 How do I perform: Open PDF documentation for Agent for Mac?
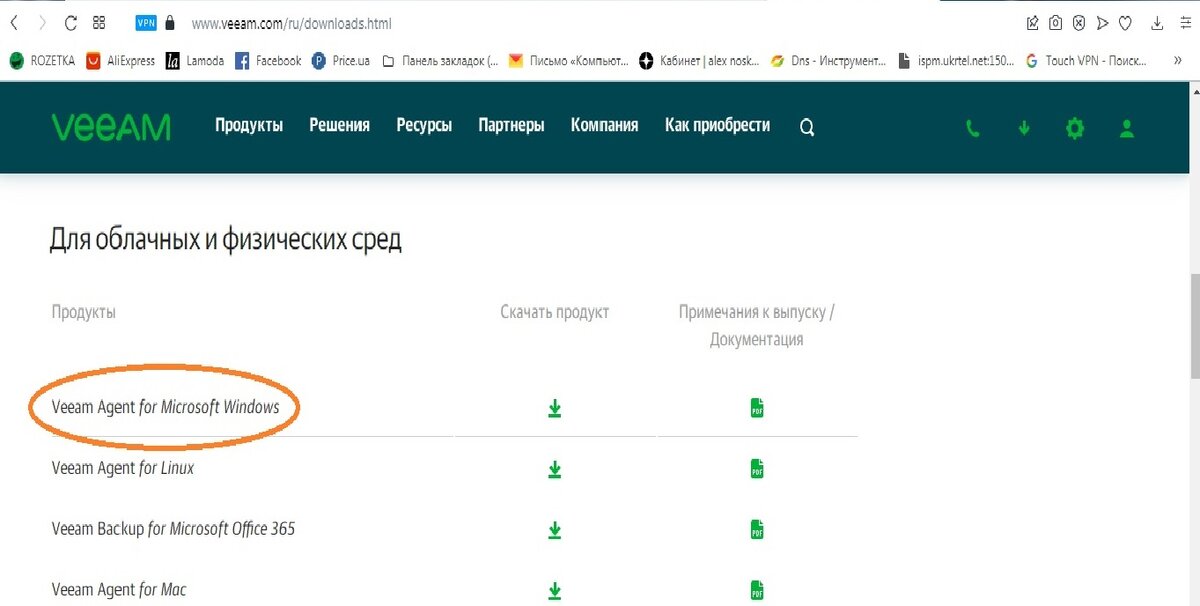[x=757, y=590]
